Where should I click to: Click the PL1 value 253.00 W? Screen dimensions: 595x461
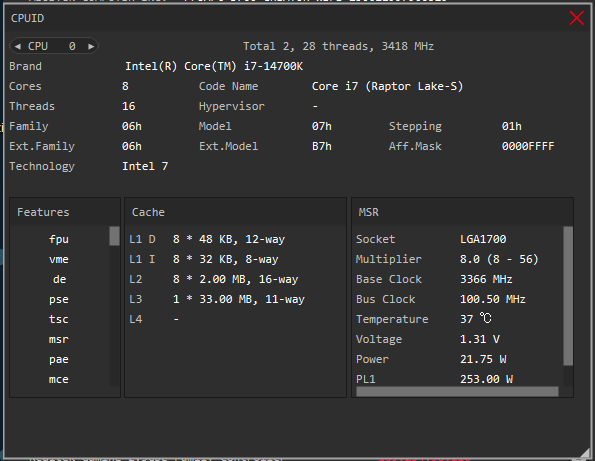[x=486, y=379]
